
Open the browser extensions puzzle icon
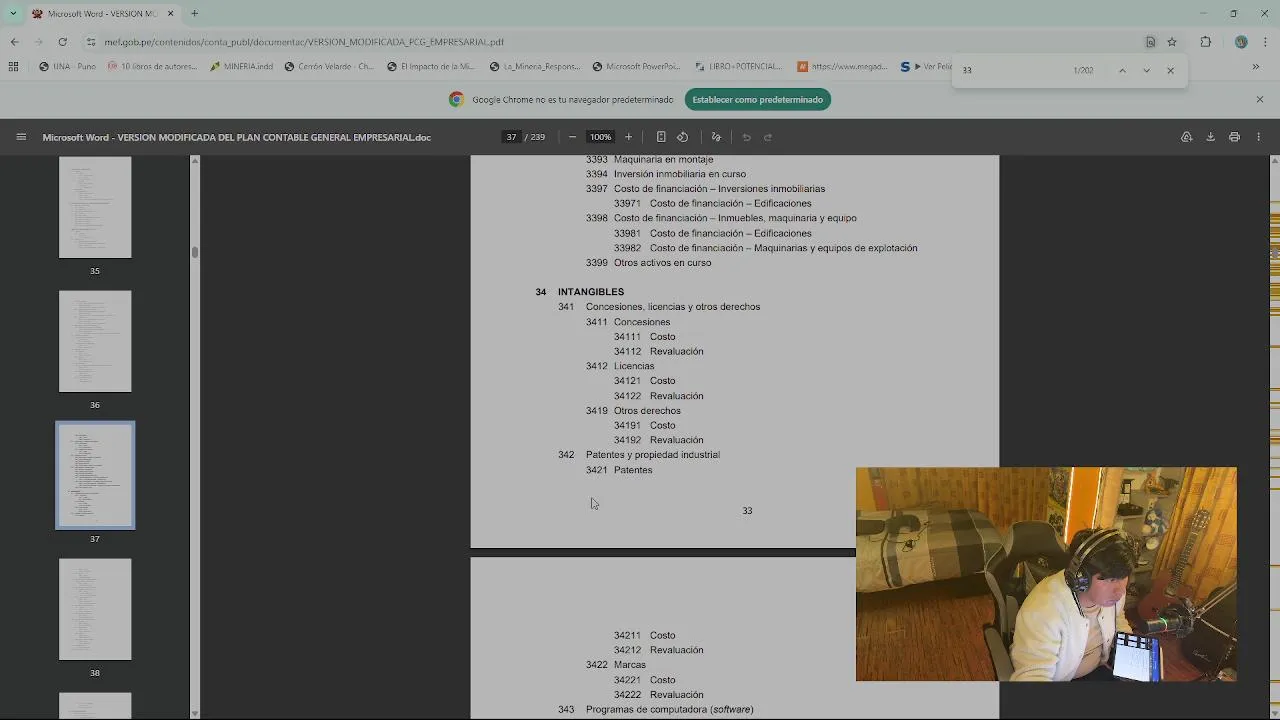tap(1205, 42)
